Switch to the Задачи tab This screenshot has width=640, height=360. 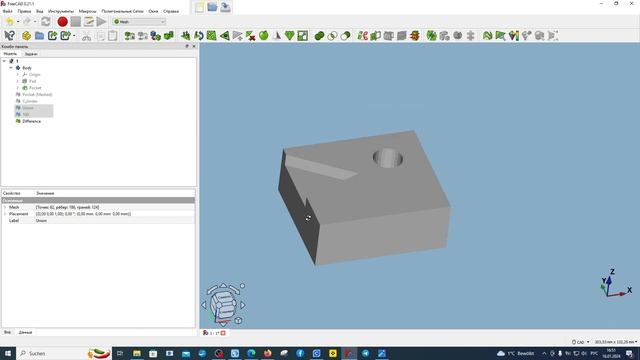coord(31,54)
